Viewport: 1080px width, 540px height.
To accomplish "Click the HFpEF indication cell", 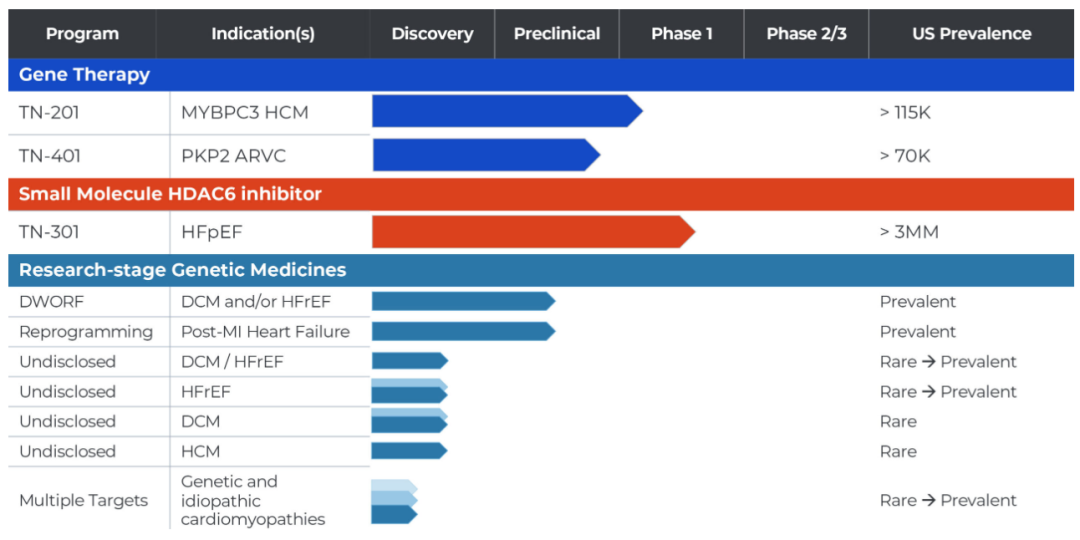I will (x=270, y=232).
